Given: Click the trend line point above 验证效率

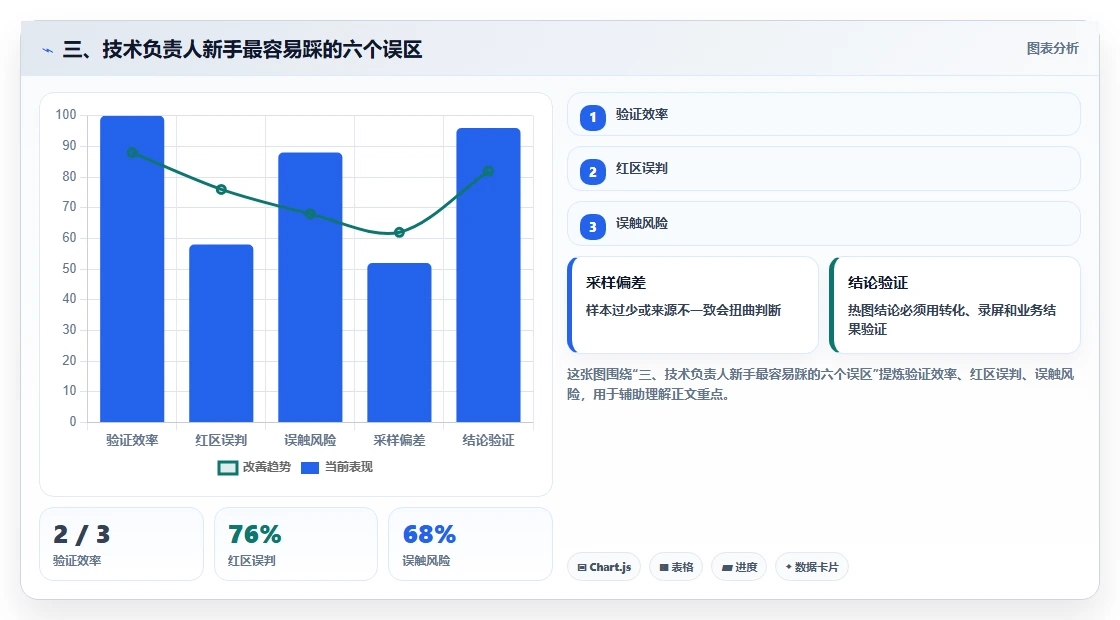Looking at the screenshot, I should pyautogui.click(x=132, y=152).
